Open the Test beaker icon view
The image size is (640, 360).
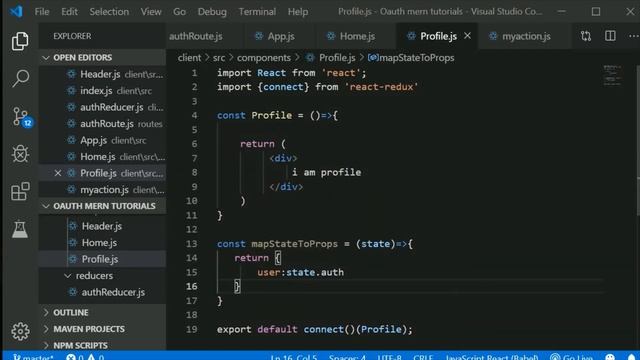point(20,229)
